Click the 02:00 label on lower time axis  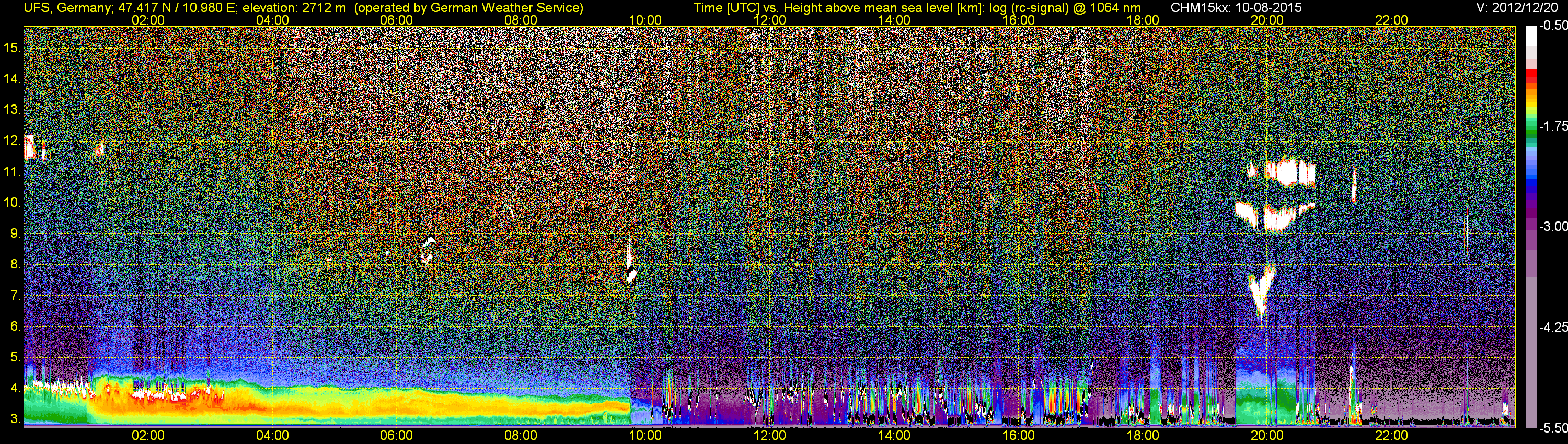148,436
